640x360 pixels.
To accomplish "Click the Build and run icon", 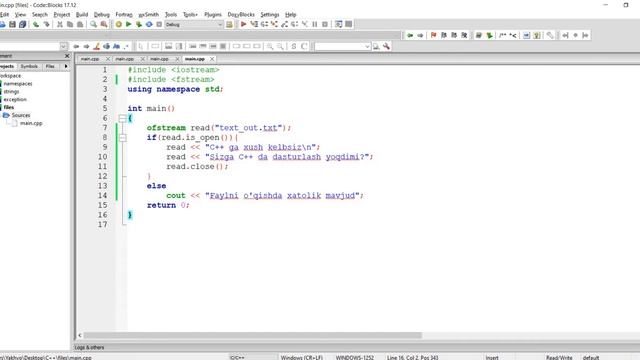I will tap(139, 24).
